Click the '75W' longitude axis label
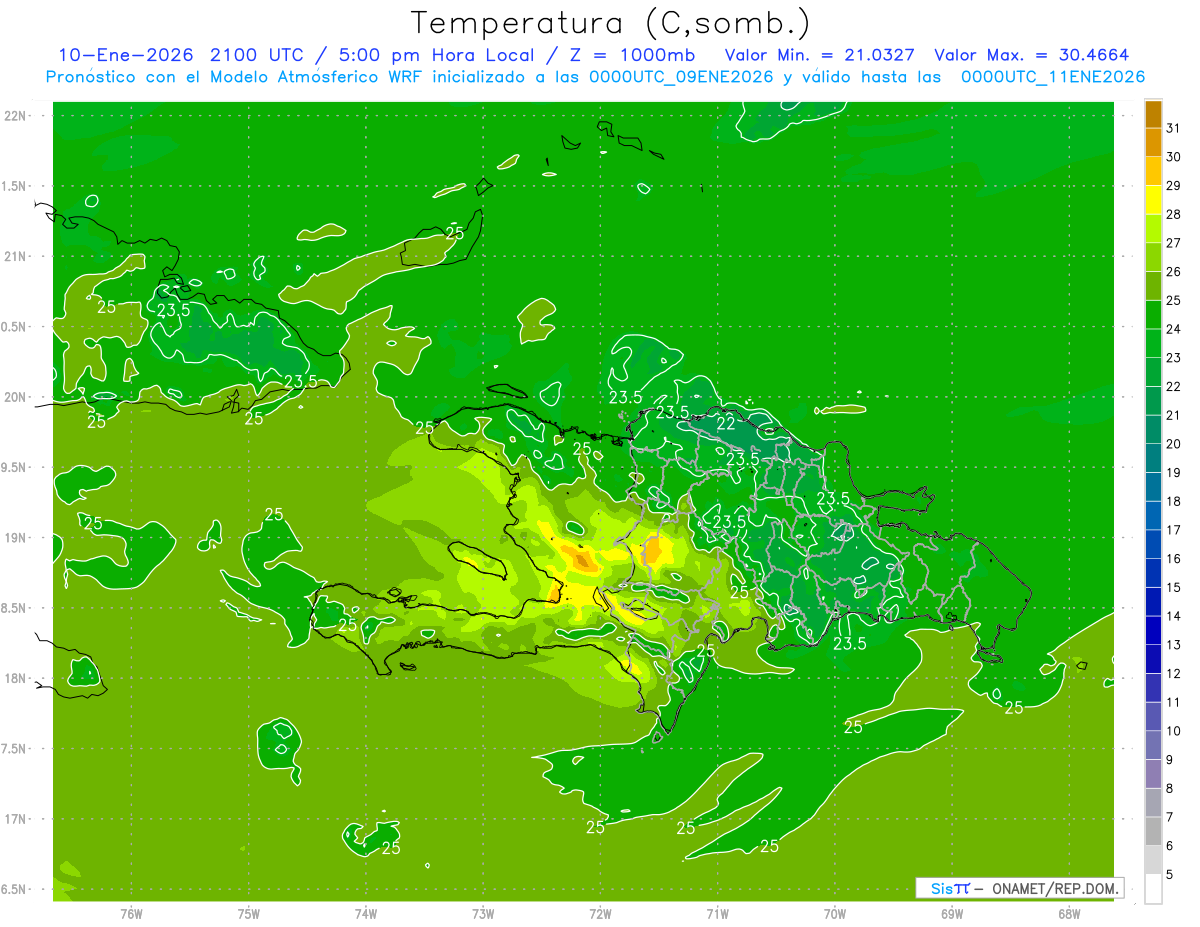 (249, 913)
